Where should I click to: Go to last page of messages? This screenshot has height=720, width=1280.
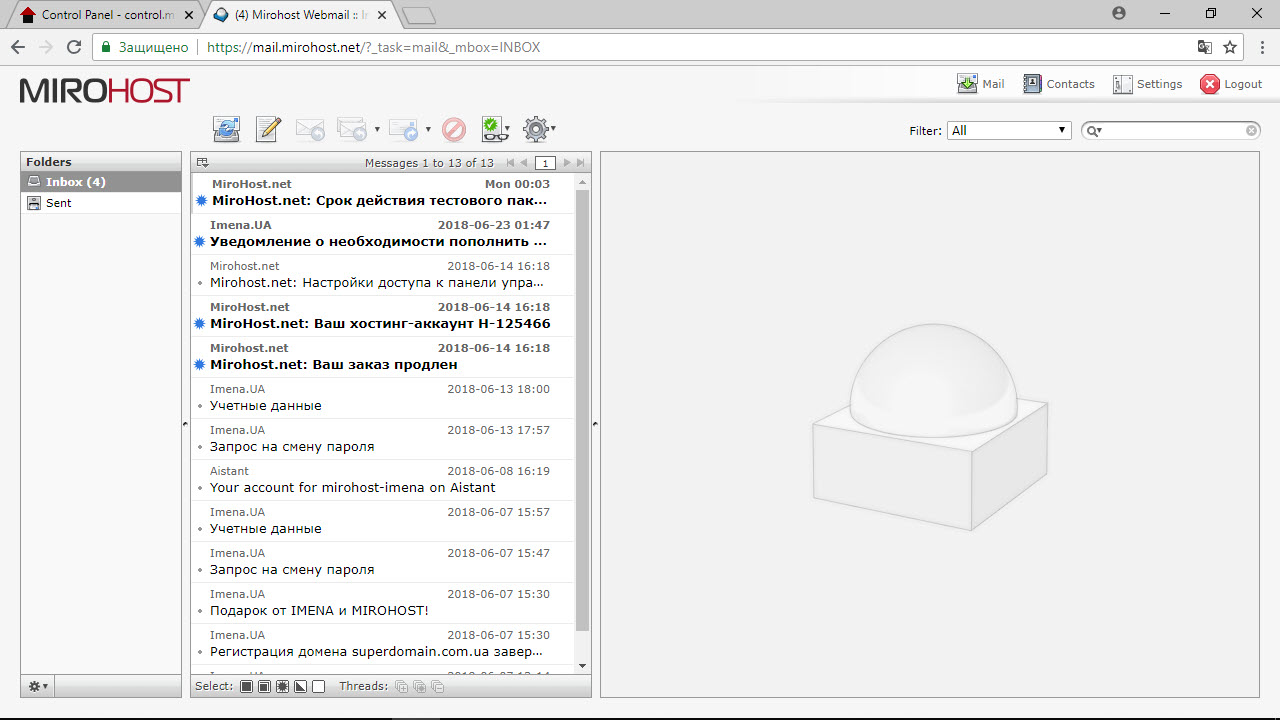(x=581, y=163)
